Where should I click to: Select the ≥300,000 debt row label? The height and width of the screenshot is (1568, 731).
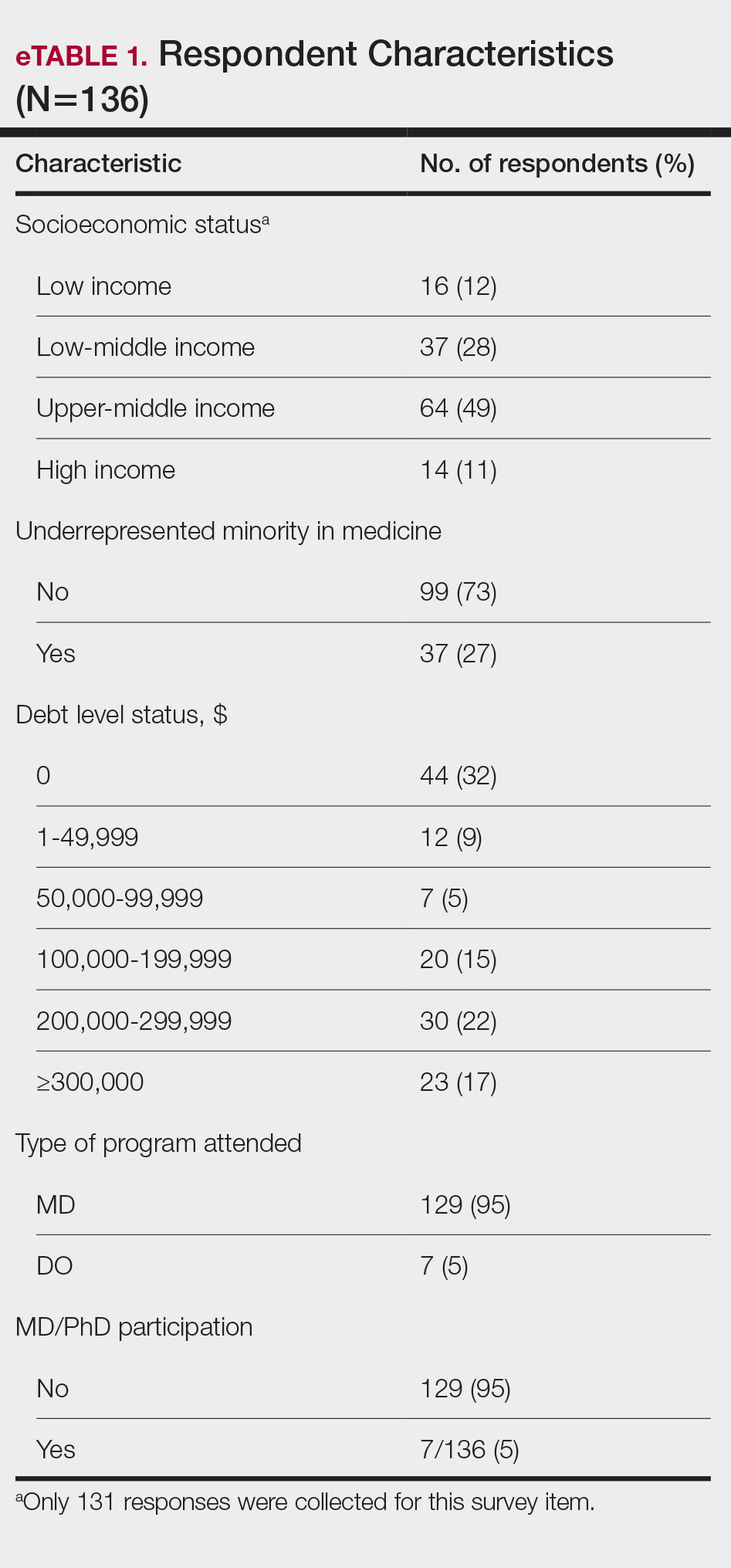(x=90, y=1082)
